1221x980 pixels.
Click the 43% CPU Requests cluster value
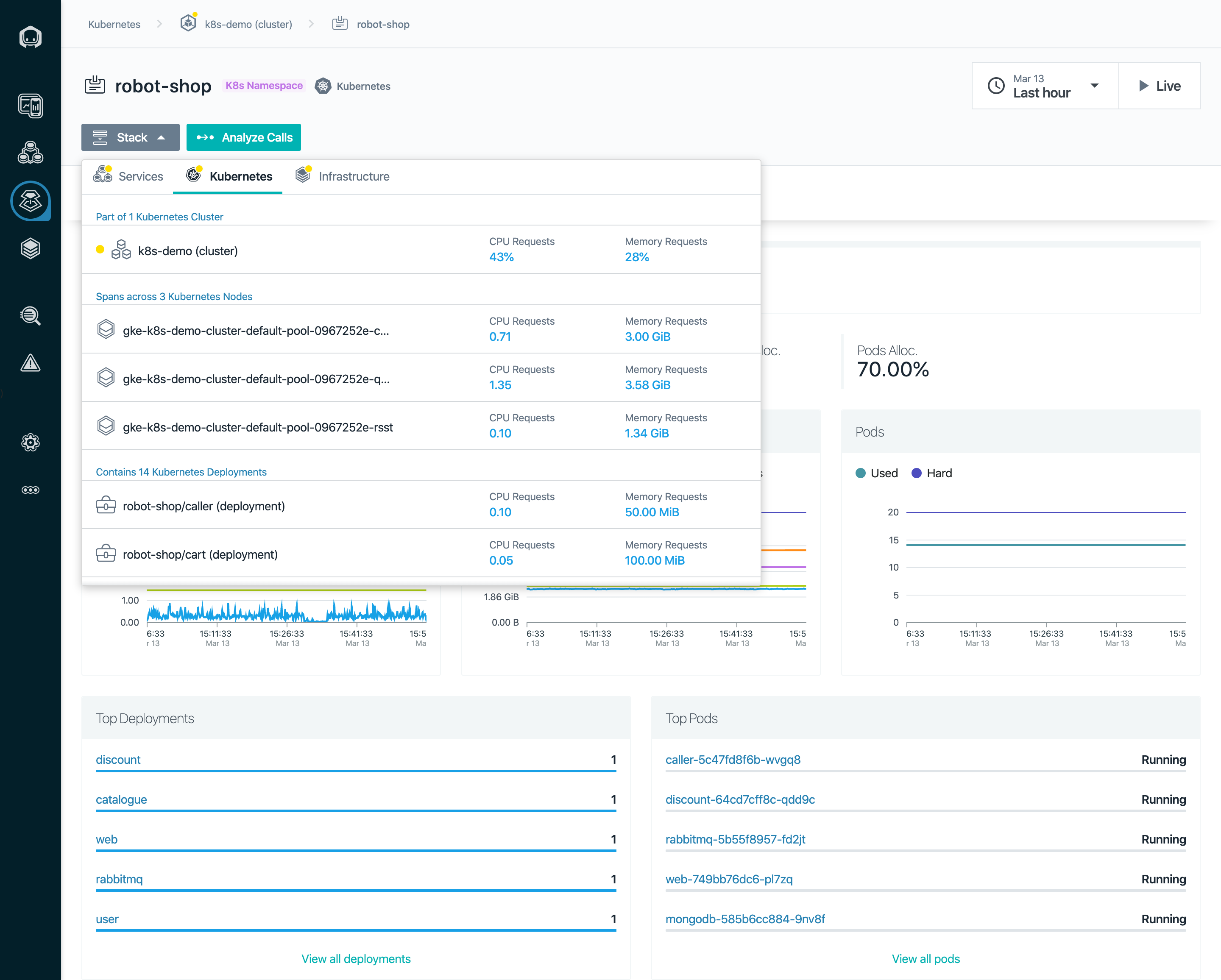tap(501, 257)
